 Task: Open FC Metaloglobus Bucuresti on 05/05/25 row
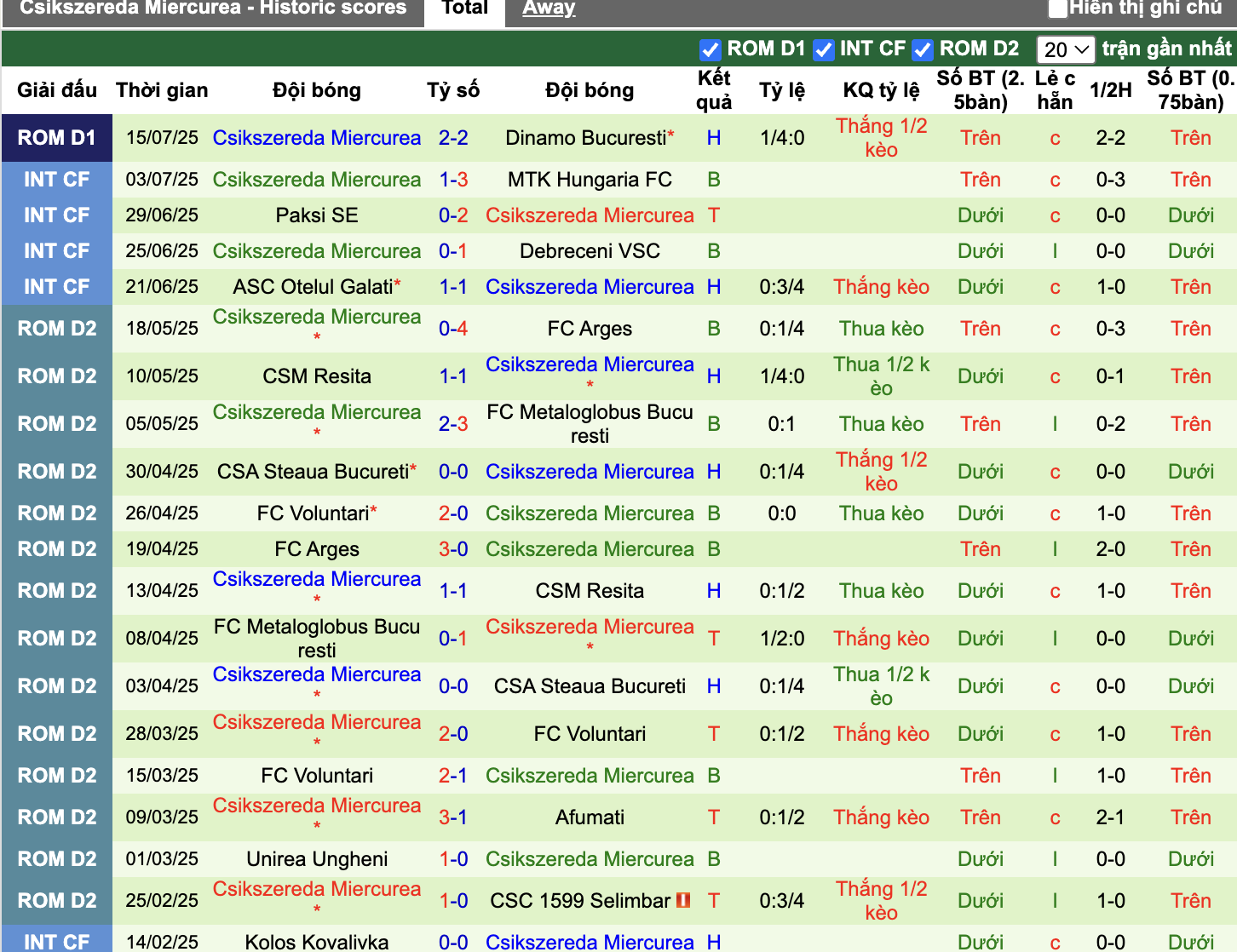pos(590,424)
